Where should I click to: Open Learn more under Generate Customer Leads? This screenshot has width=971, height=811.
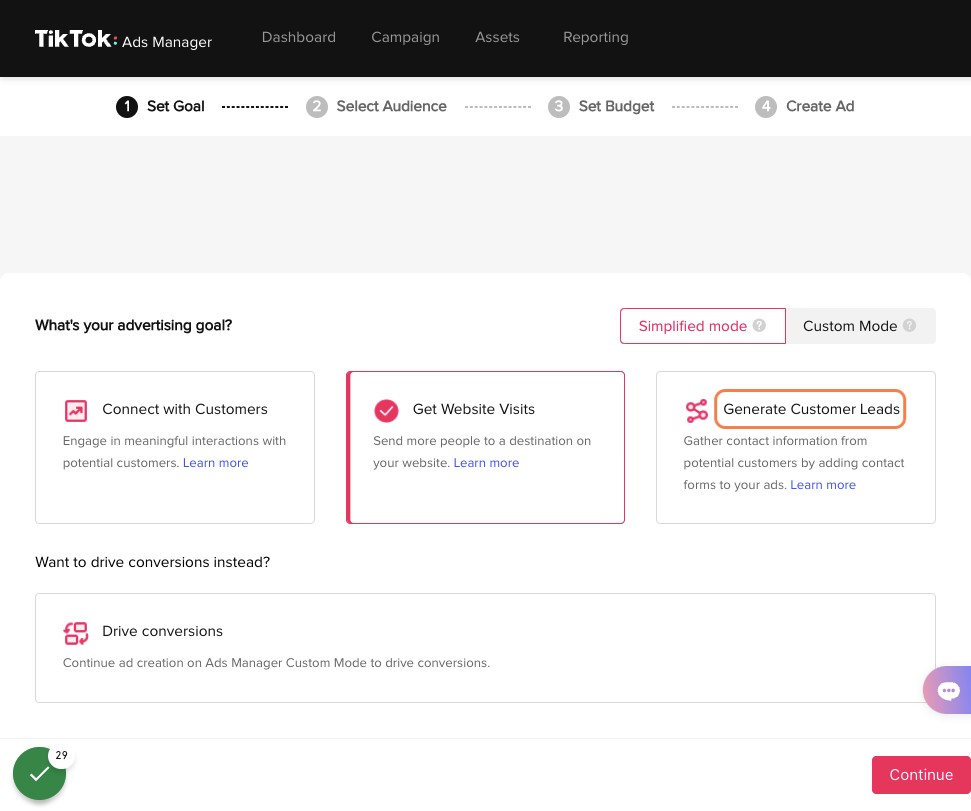[823, 485]
